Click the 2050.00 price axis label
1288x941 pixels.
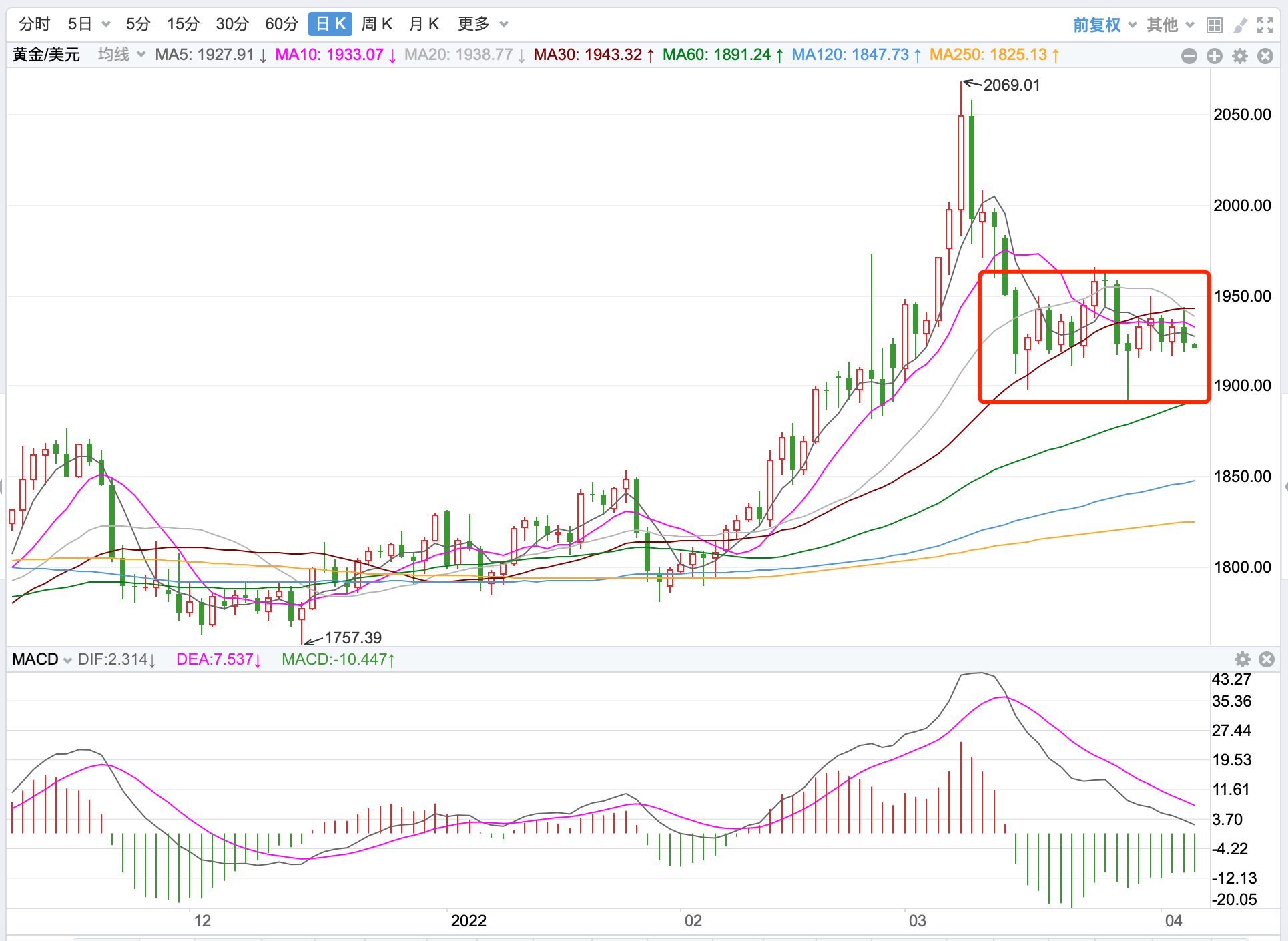(1243, 115)
